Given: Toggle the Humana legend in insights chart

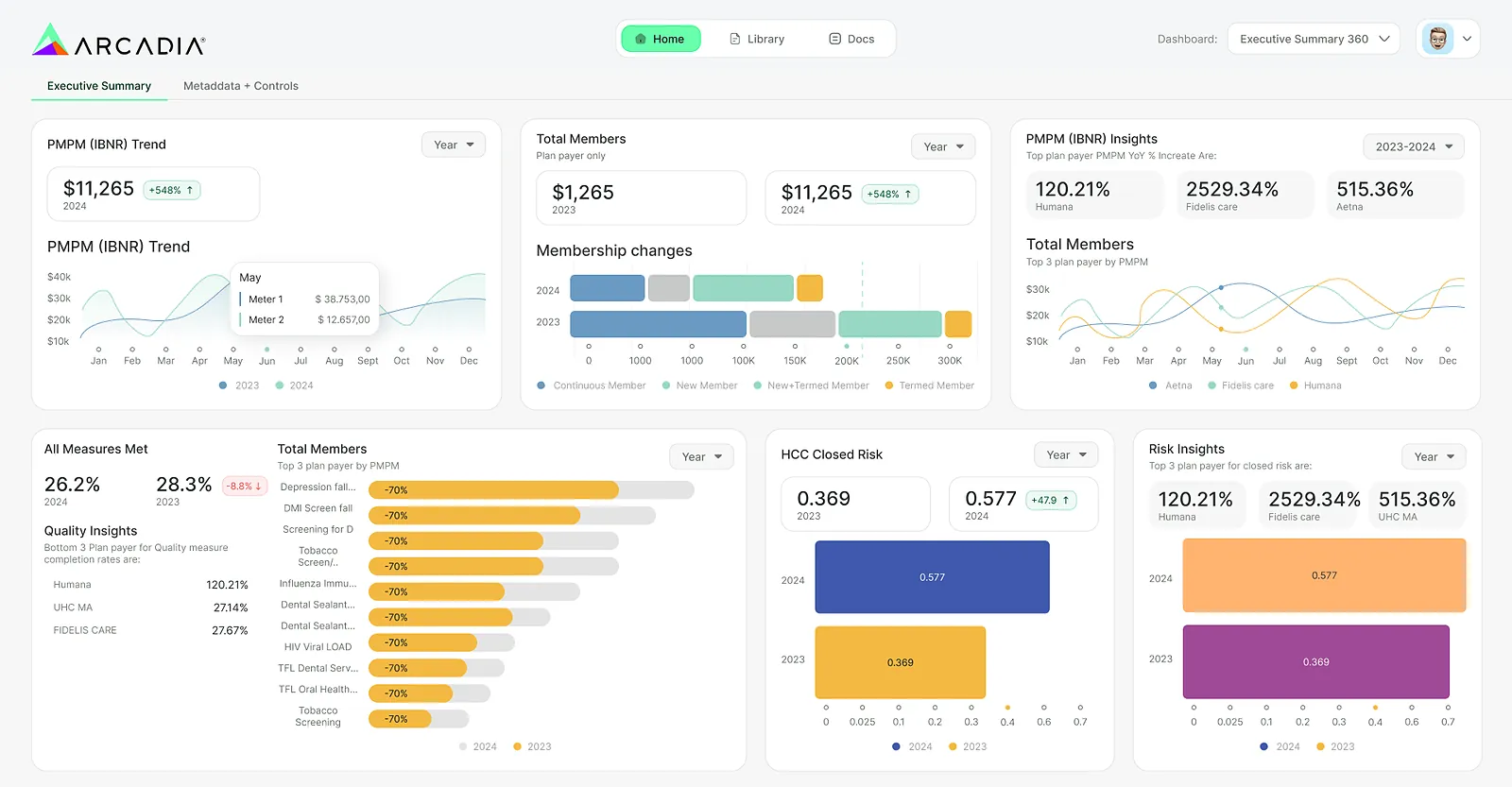Looking at the screenshot, I should [x=1315, y=385].
